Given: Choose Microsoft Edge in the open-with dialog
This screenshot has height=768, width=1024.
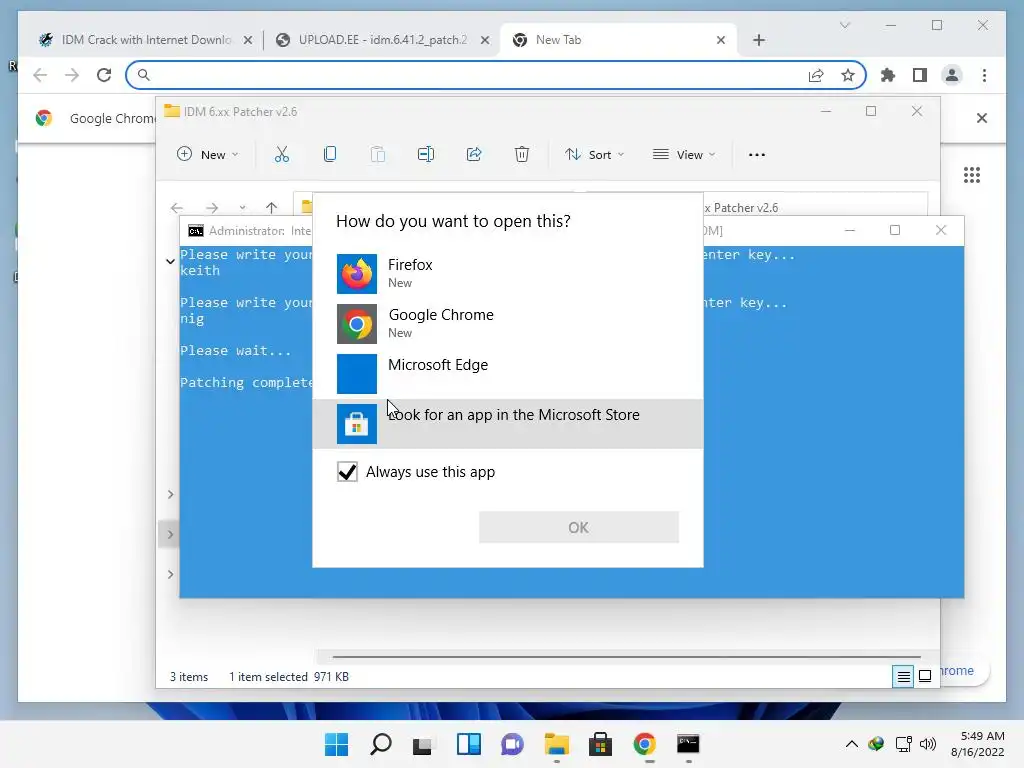Looking at the screenshot, I should [x=507, y=374].
